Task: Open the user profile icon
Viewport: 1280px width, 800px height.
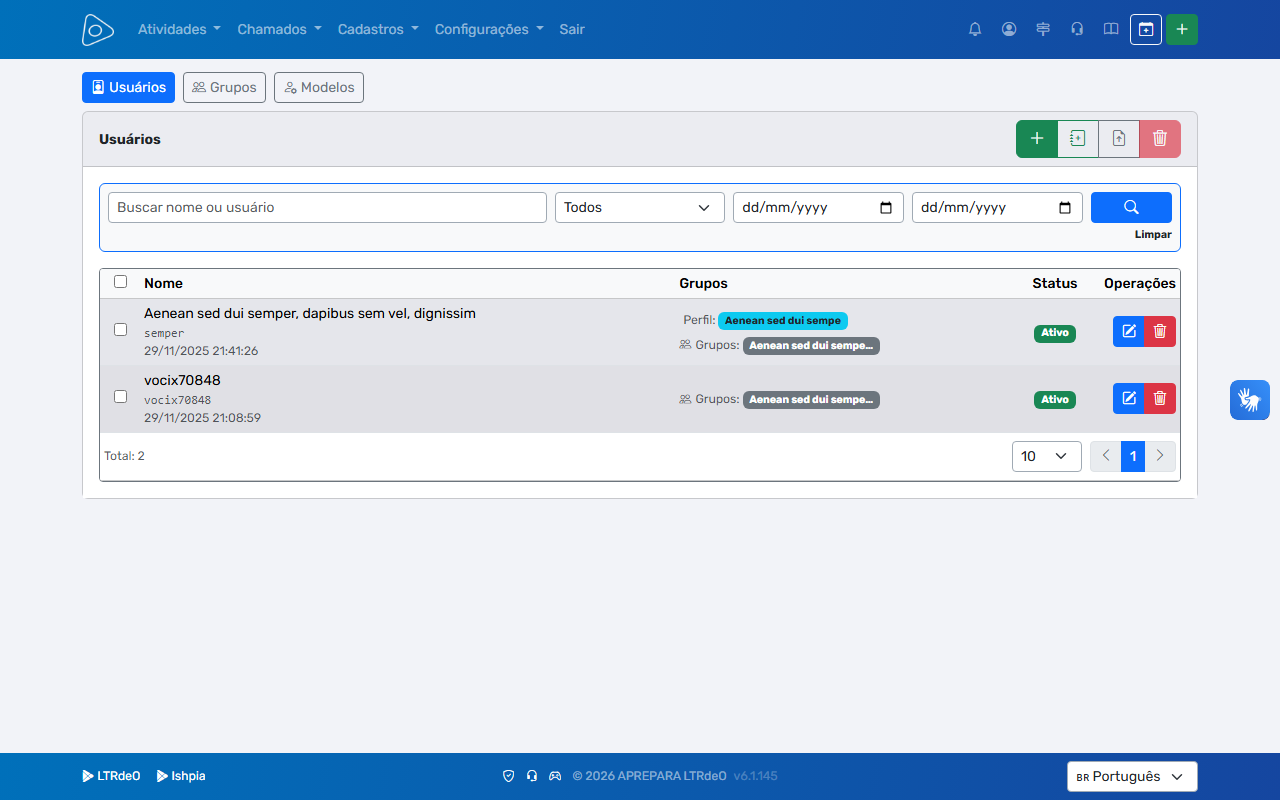Action: (1009, 29)
